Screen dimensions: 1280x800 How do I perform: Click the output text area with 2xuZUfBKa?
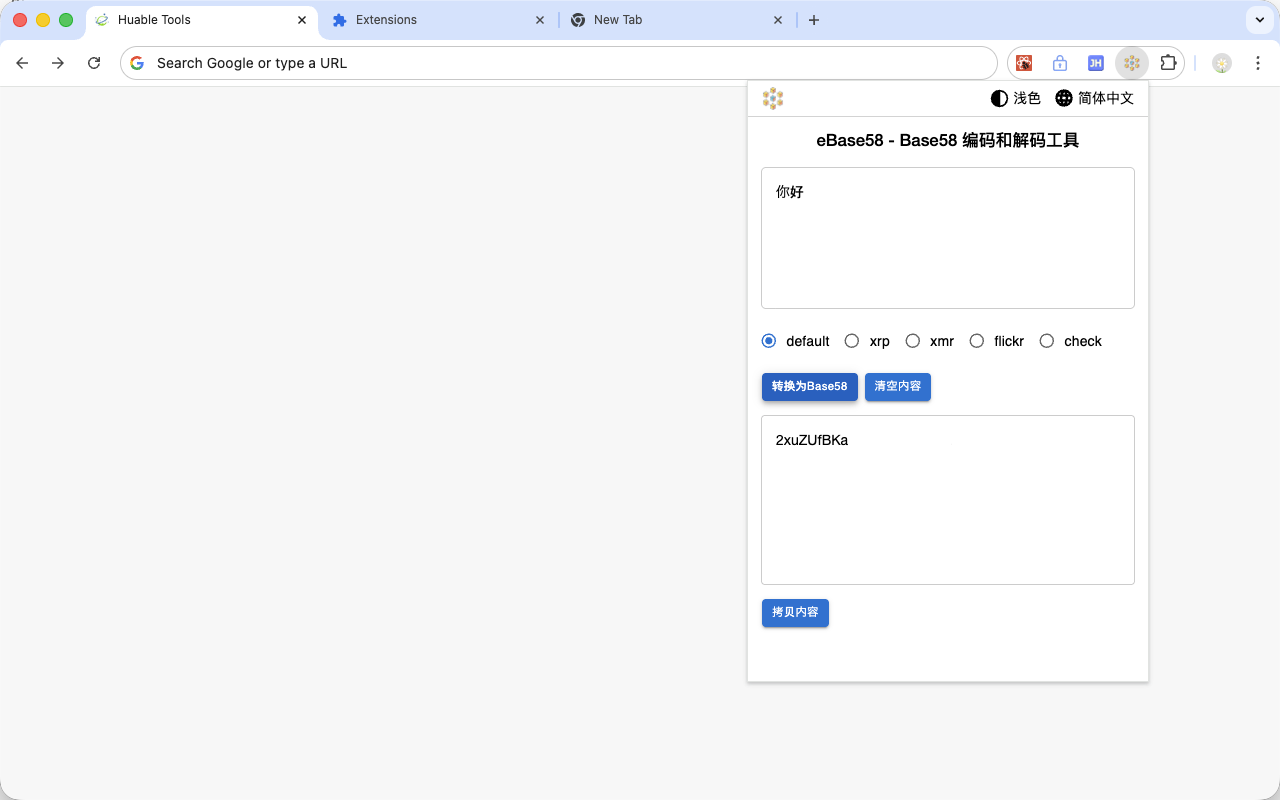click(x=948, y=500)
